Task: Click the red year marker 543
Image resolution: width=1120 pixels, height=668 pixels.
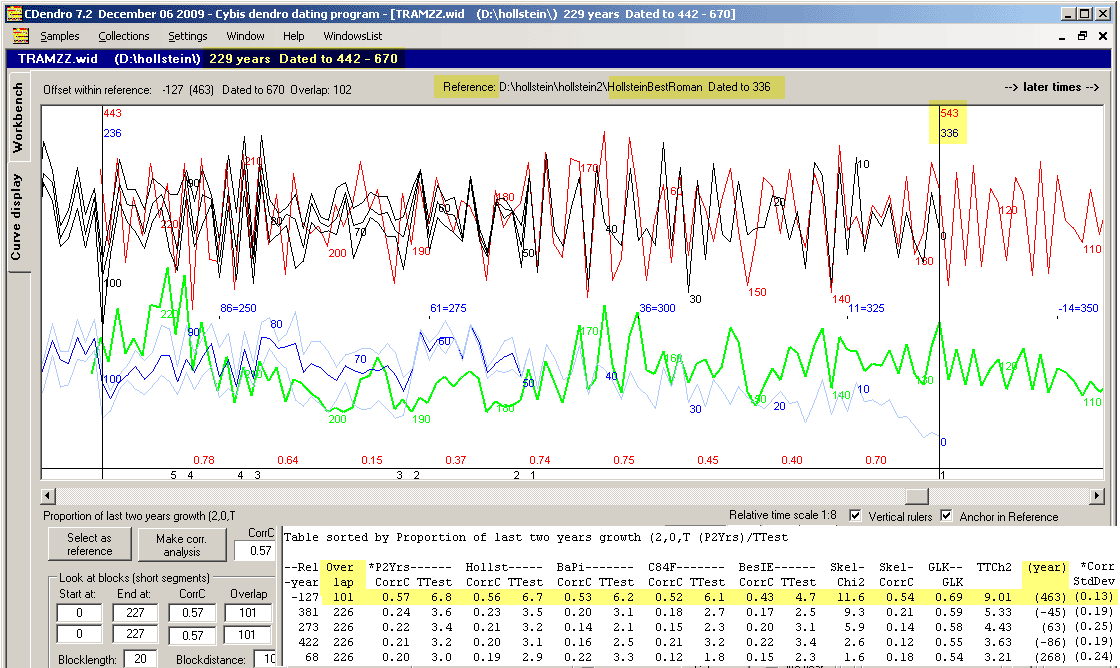Action: [x=949, y=113]
